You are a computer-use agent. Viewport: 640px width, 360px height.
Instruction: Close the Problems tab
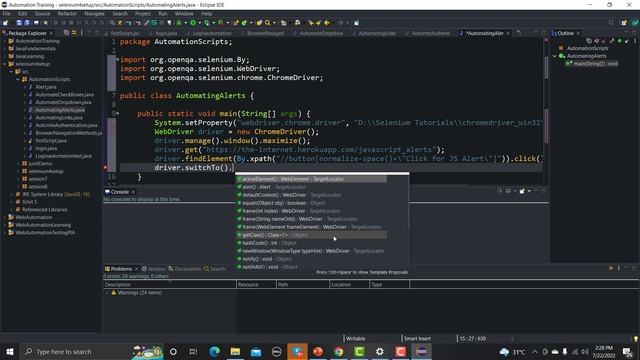point(136,269)
